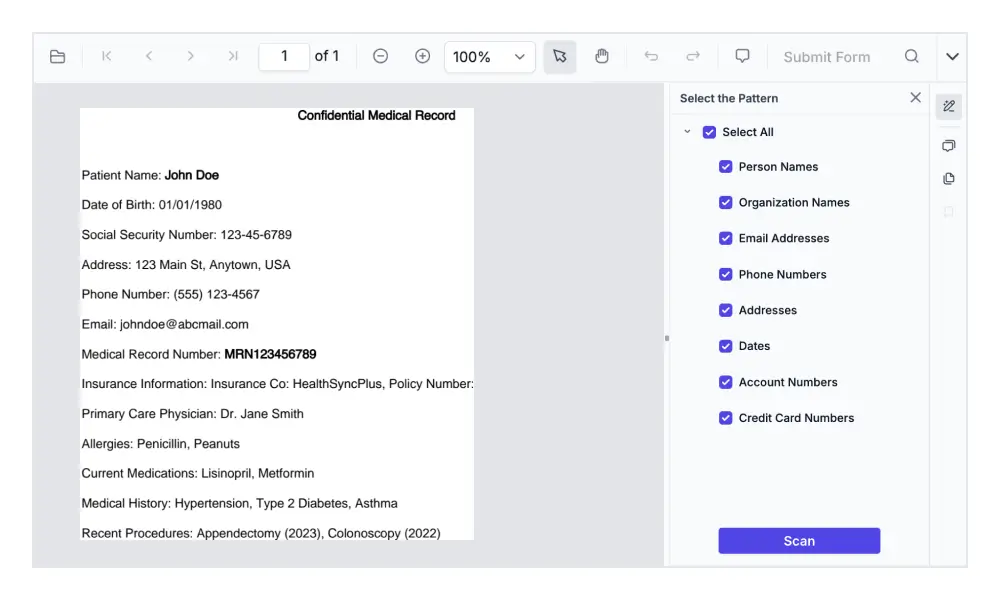
Task: Uncheck the Select All checkbox
Action: [710, 132]
